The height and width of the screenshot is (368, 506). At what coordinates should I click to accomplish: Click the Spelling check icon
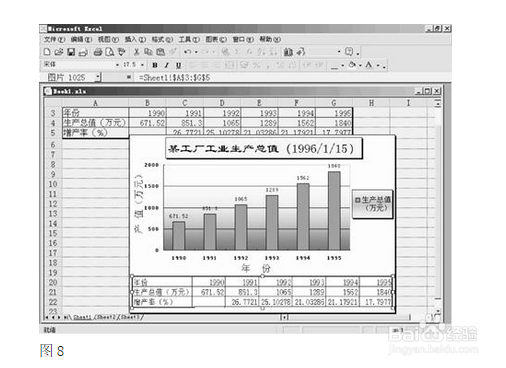point(122,52)
